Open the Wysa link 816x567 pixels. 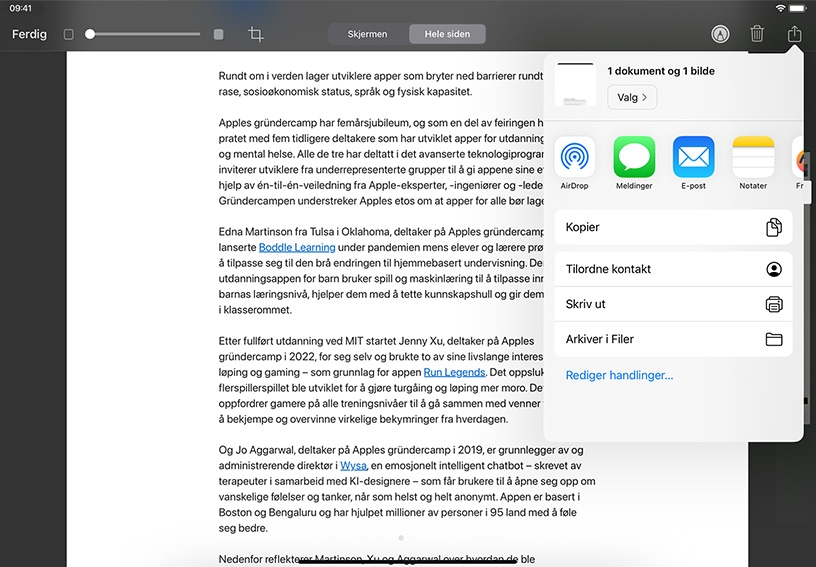(x=353, y=466)
